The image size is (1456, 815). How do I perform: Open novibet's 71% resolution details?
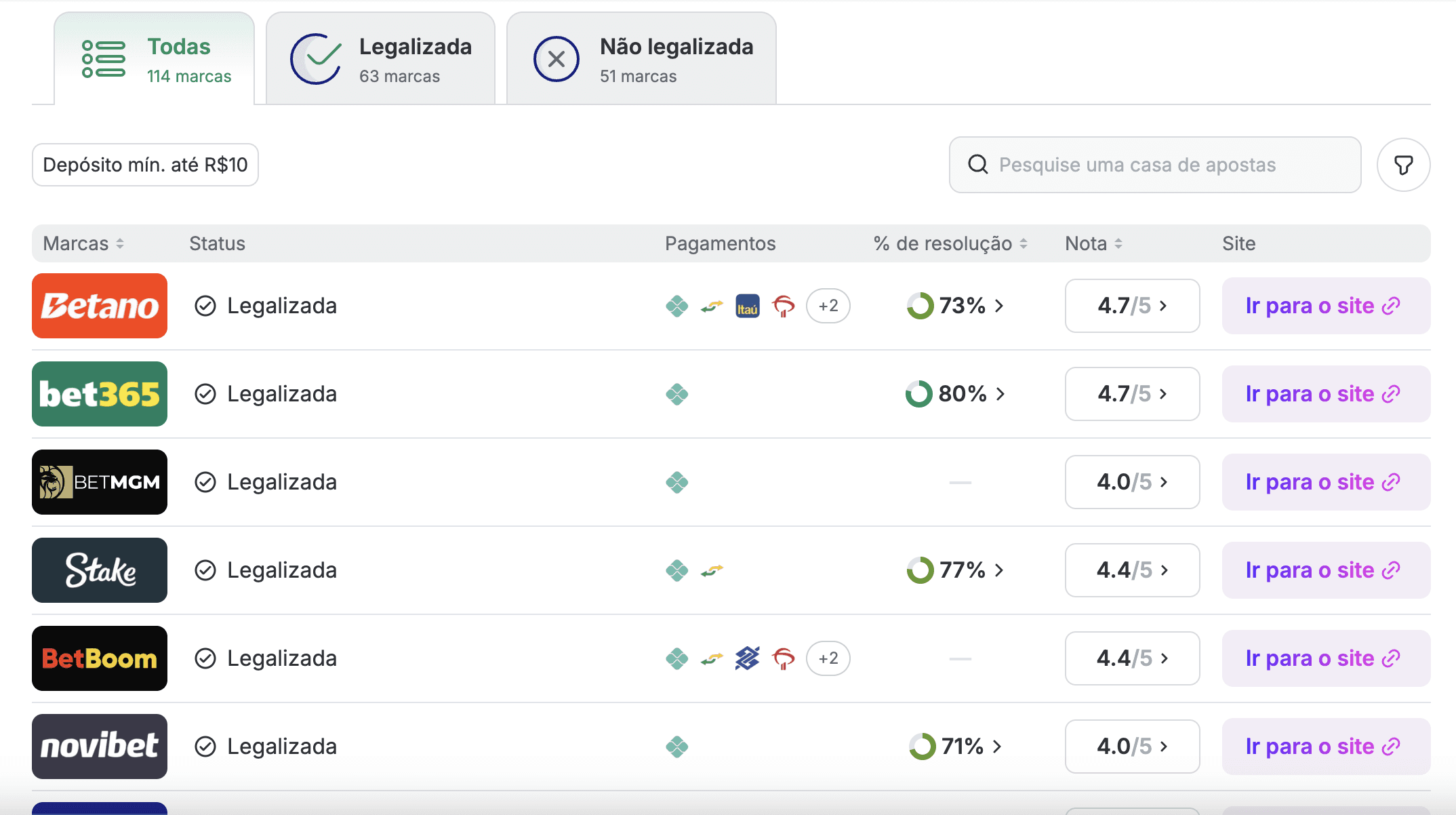(x=955, y=747)
